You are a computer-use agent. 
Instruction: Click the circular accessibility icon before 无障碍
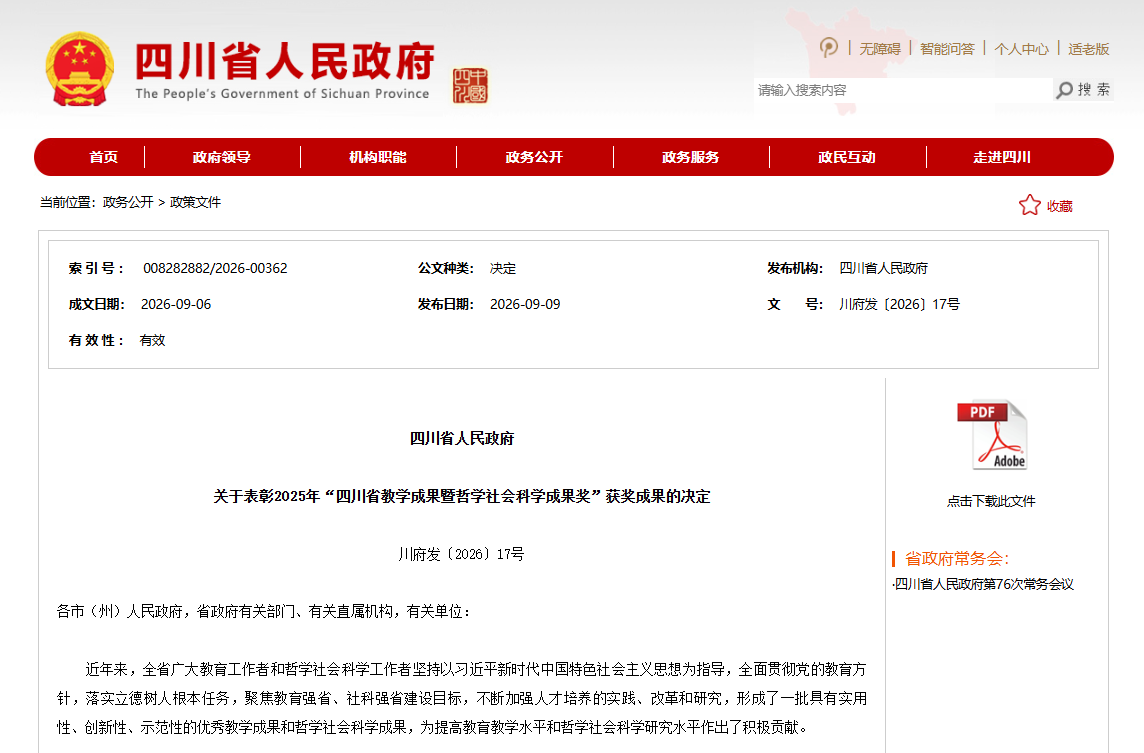[829, 48]
